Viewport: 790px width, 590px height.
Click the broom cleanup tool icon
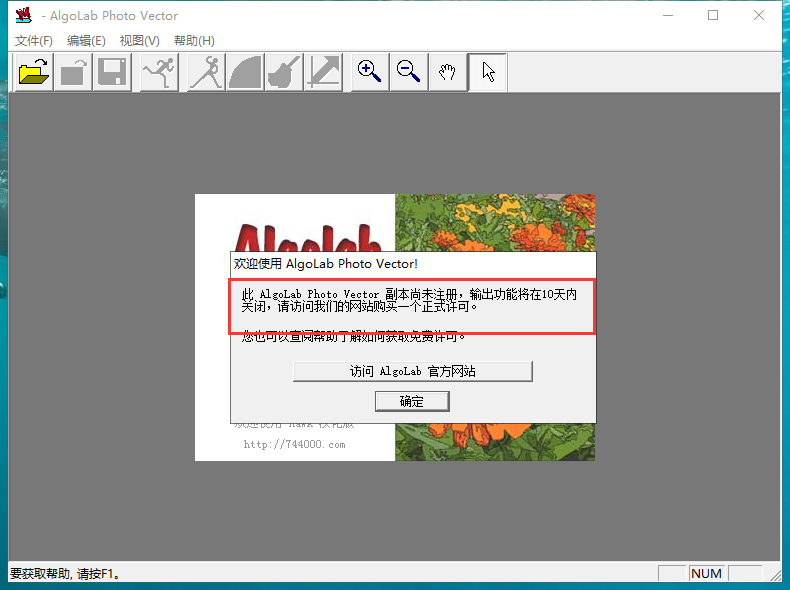(x=284, y=72)
